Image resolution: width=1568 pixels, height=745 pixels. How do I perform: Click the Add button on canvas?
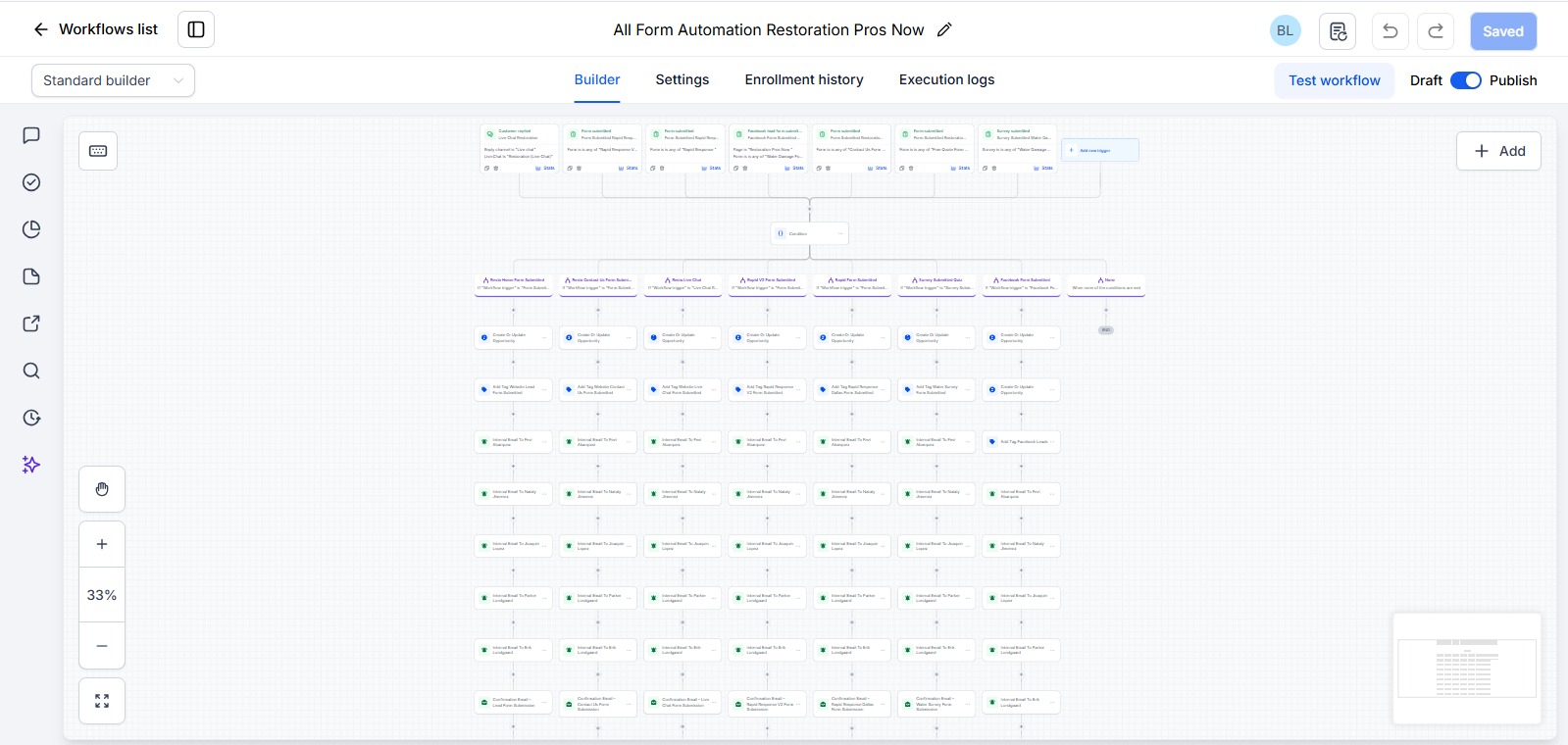(1498, 151)
